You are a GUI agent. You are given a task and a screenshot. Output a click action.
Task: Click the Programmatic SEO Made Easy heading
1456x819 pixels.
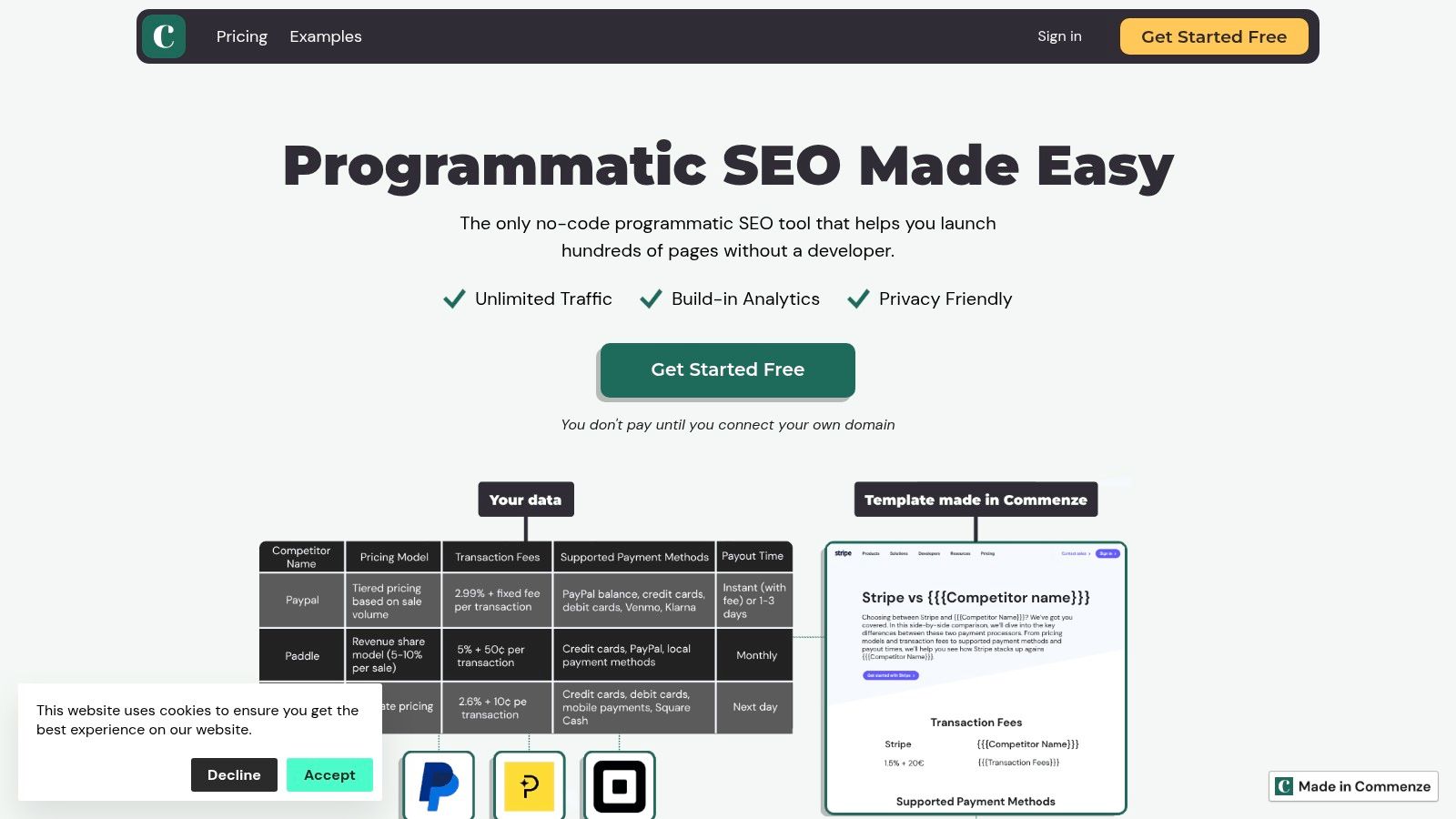click(x=728, y=166)
